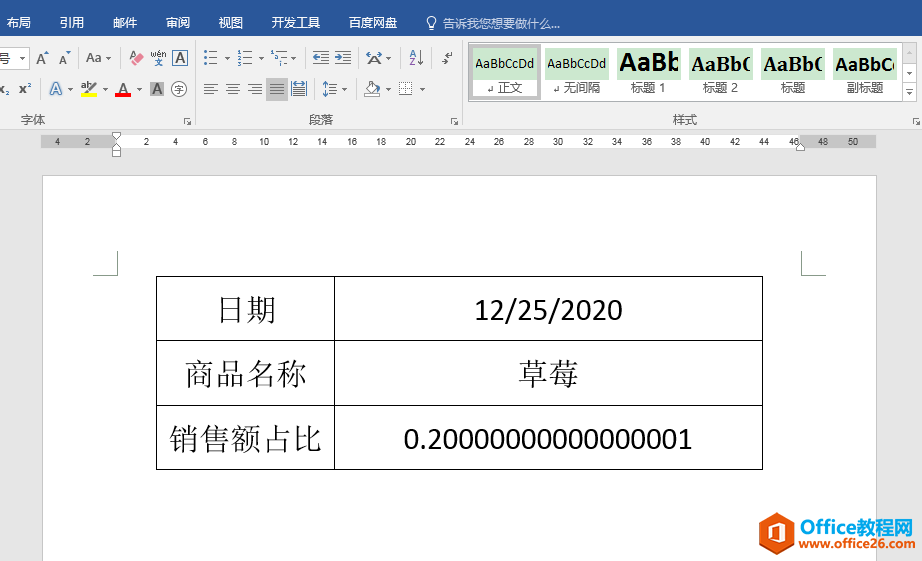Shrink font size with smaller A icon

click(x=65, y=58)
